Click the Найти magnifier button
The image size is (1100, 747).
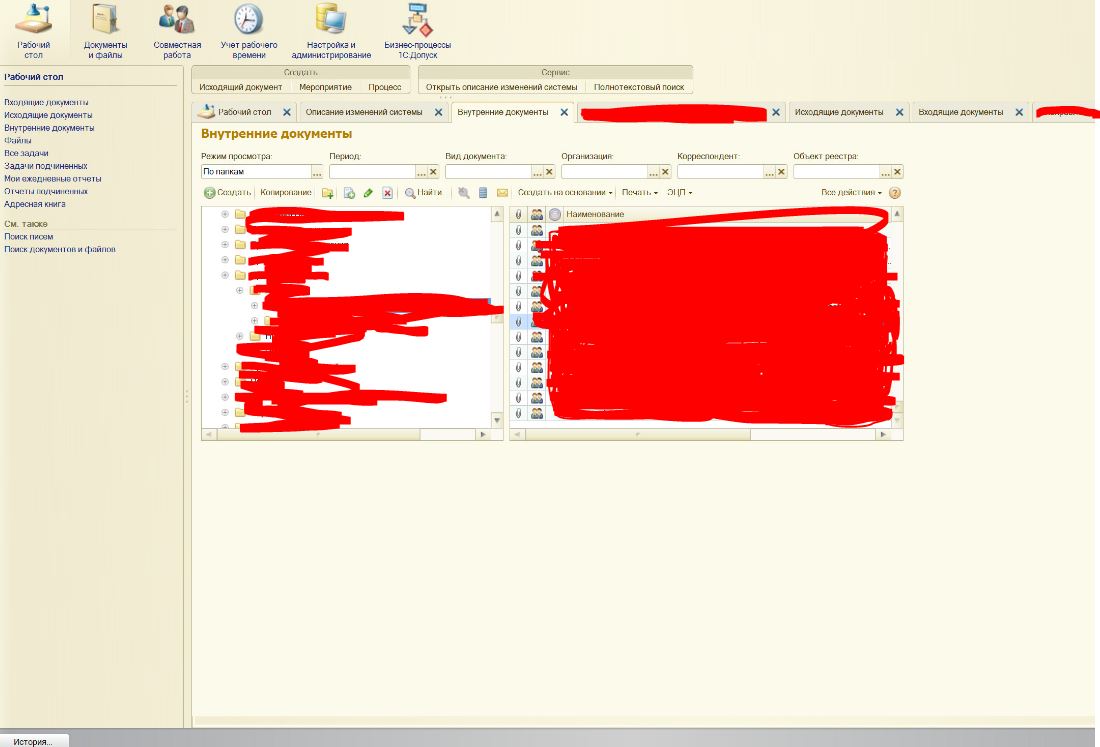[423, 193]
